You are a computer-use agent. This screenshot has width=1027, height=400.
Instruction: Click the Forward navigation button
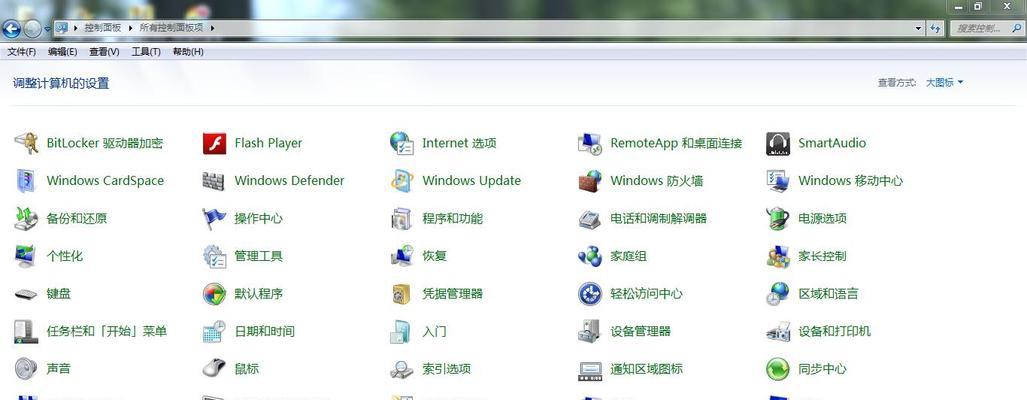pos(32,28)
